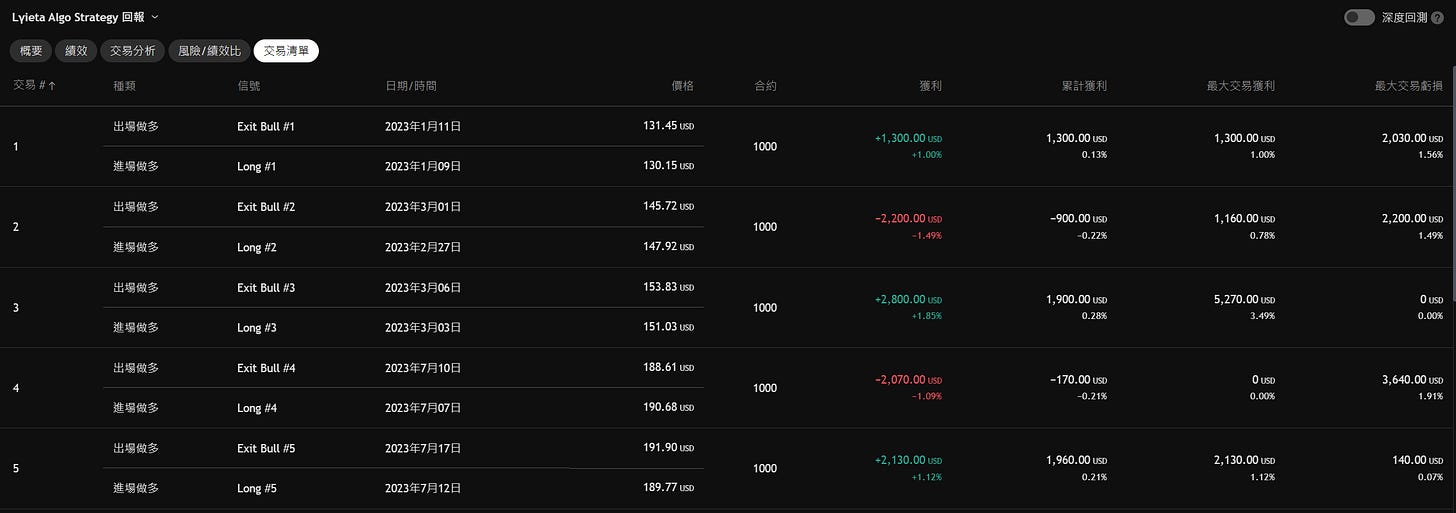The height and width of the screenshot is (513, 1456).
Task: Click the date 2023年3月01日
Action: [x=423, y=207]
